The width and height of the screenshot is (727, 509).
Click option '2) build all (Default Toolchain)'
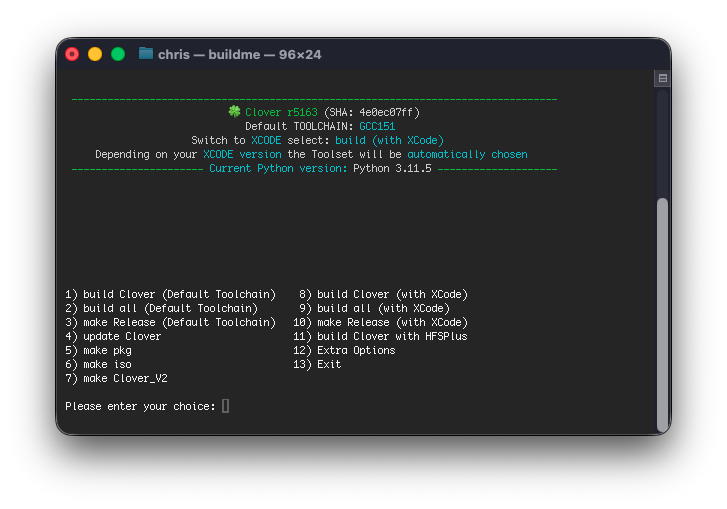click(161, 308)
